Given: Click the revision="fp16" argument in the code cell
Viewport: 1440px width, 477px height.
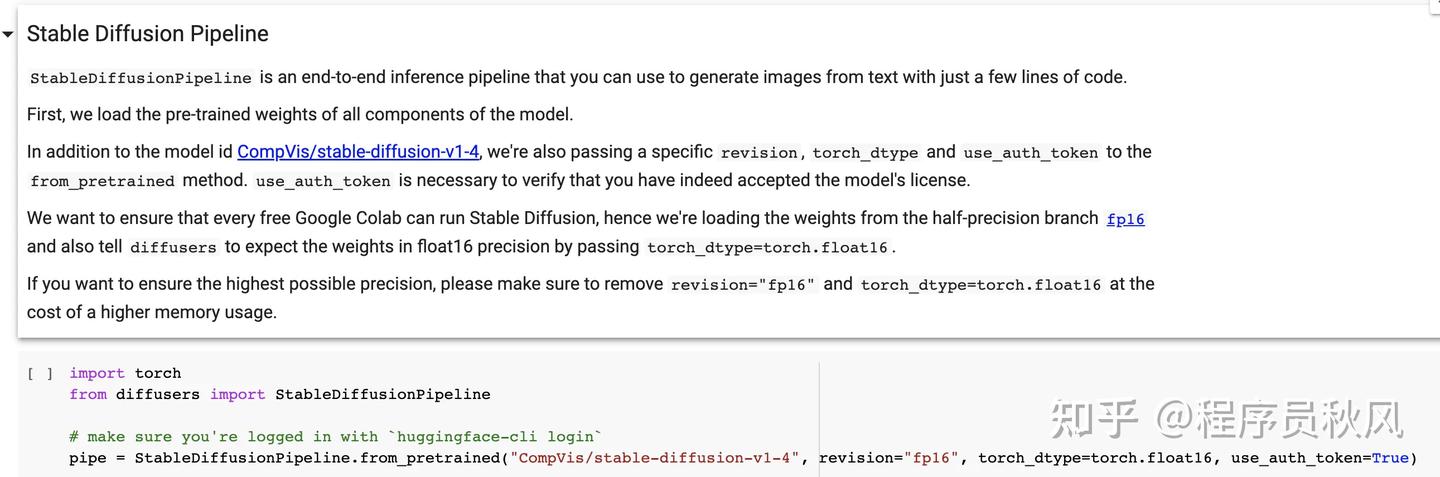Looking at the screenshot, I should coord(887,458).
